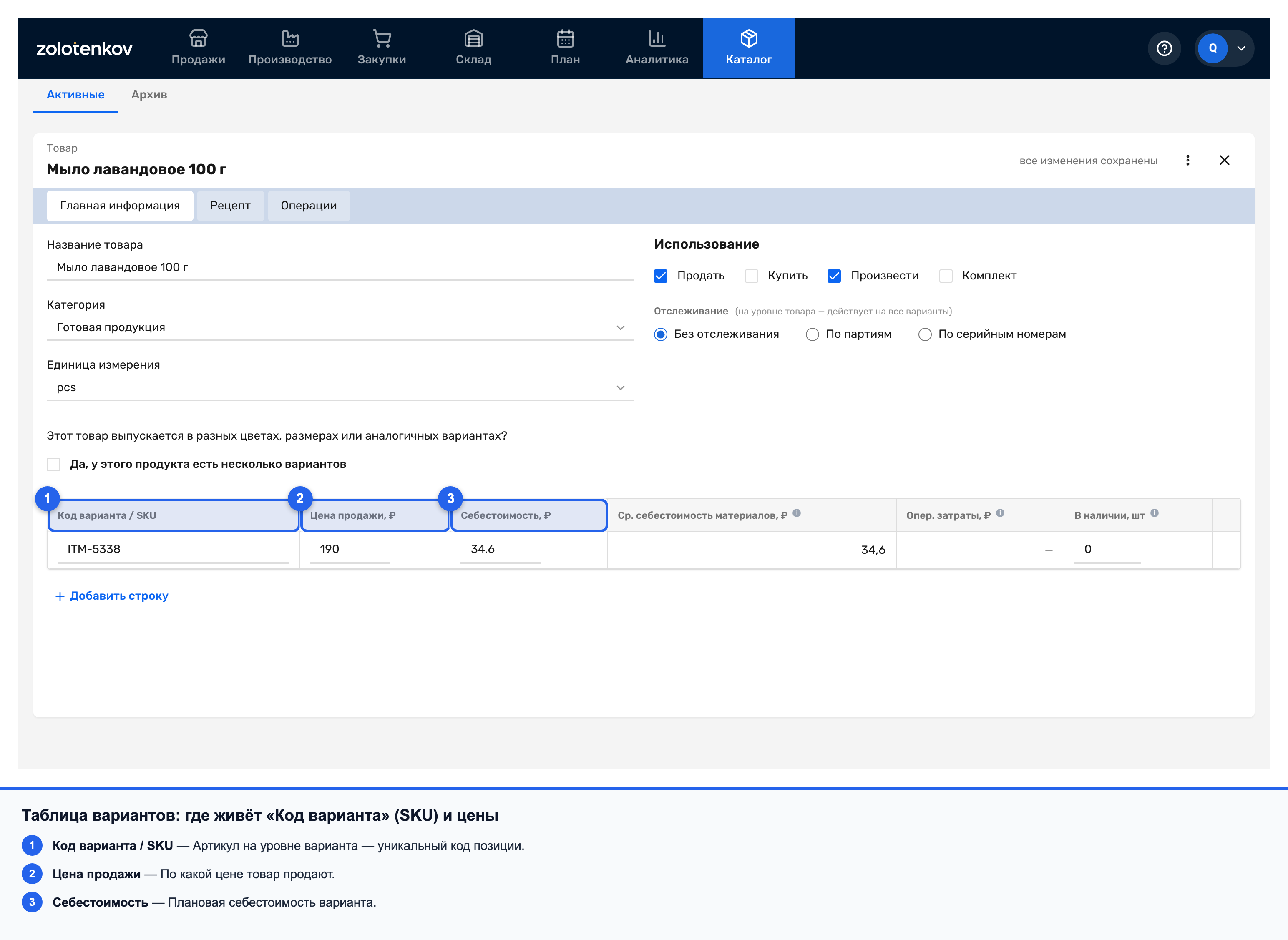
Task: Edit the sale price field 190
Action: tap(350, 549)
